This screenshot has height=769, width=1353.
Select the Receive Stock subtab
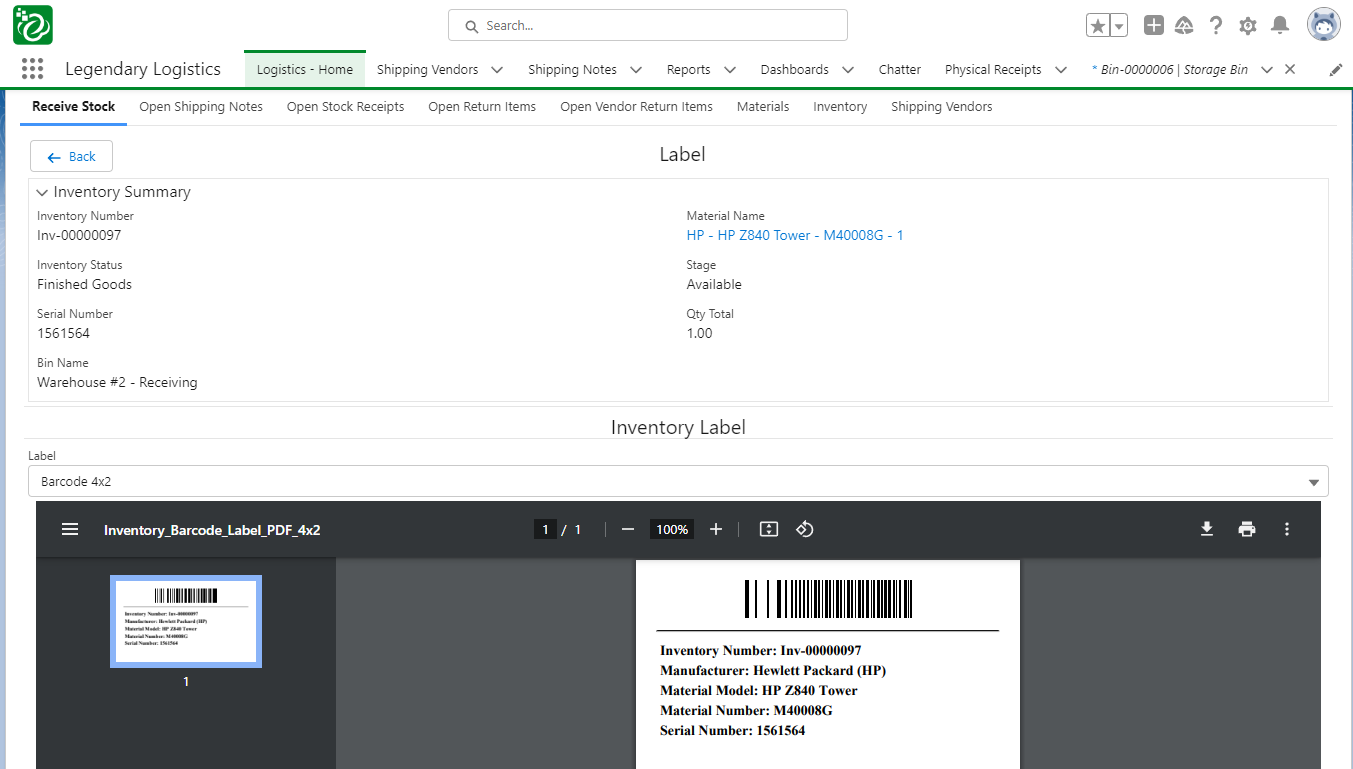(x=74, y=106)
